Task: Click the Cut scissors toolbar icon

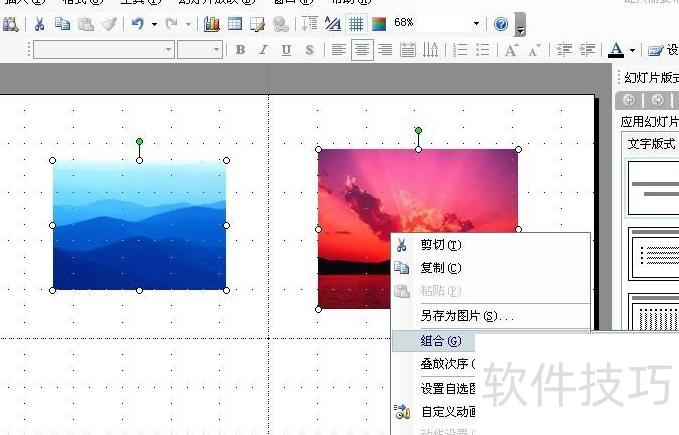Action: click(39, 24)
